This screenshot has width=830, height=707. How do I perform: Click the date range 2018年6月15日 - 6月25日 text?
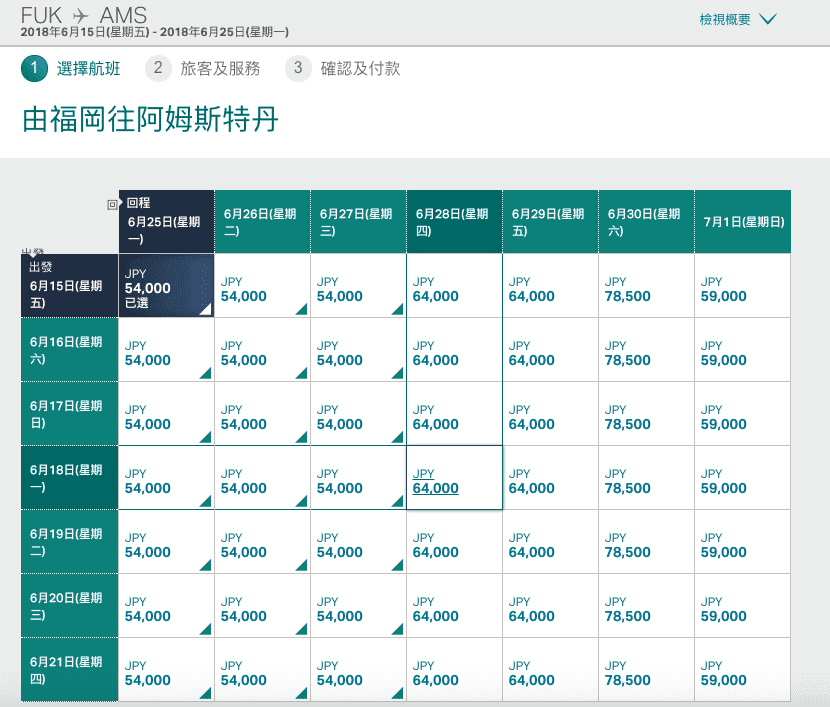(155, 32)
